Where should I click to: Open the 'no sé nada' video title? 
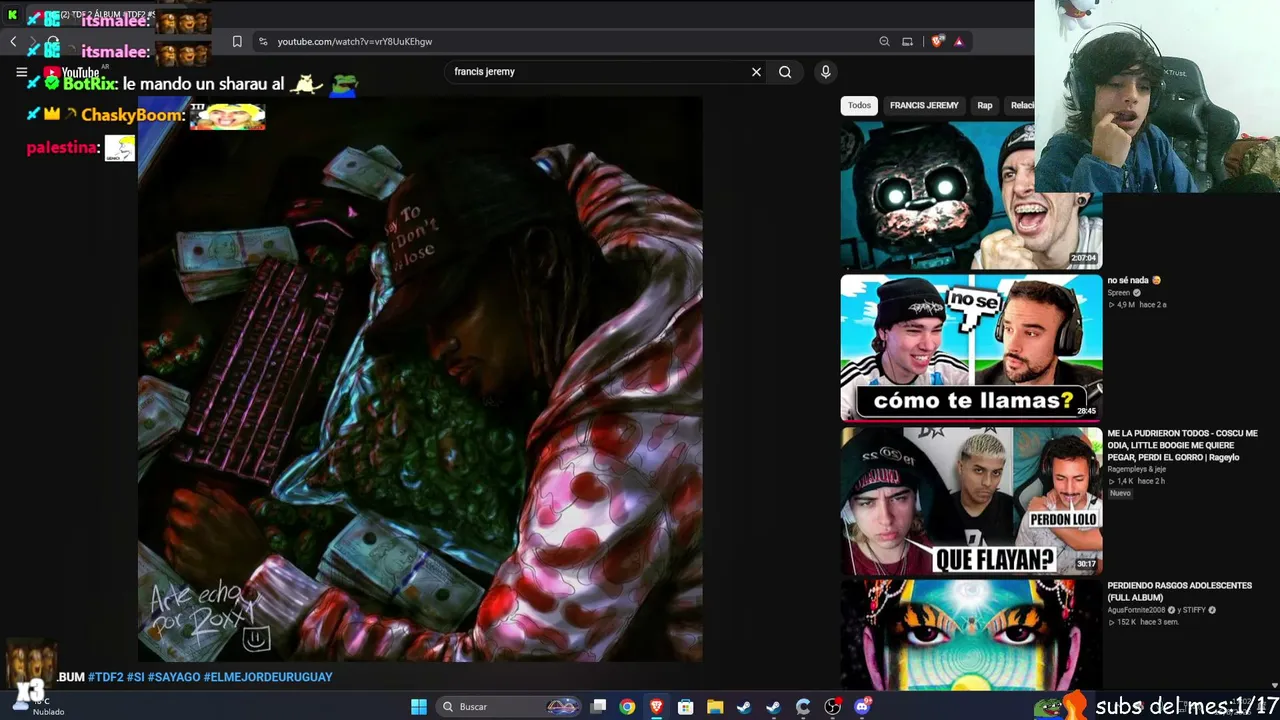pyautogui.click(x=1134, y=281)
